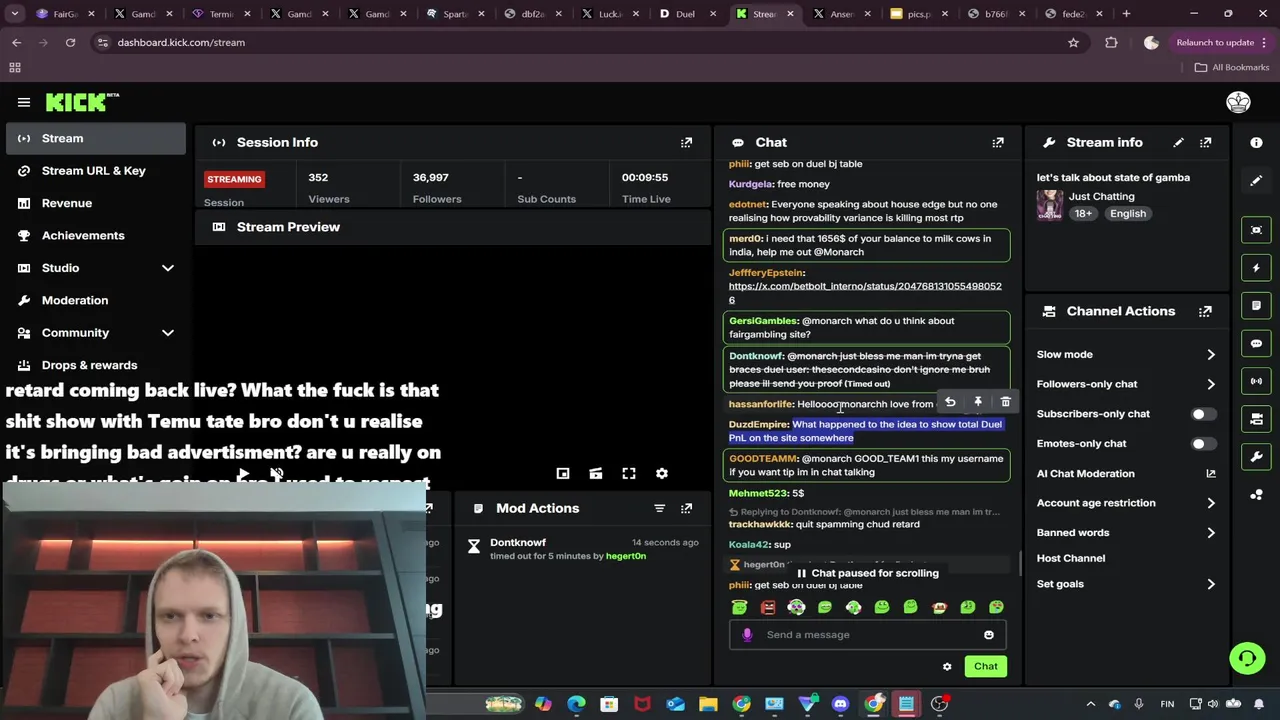Open the hamburger menu beside the Kick logo
This screenshot has height=720, width=1280.
(x=24, y=102)
